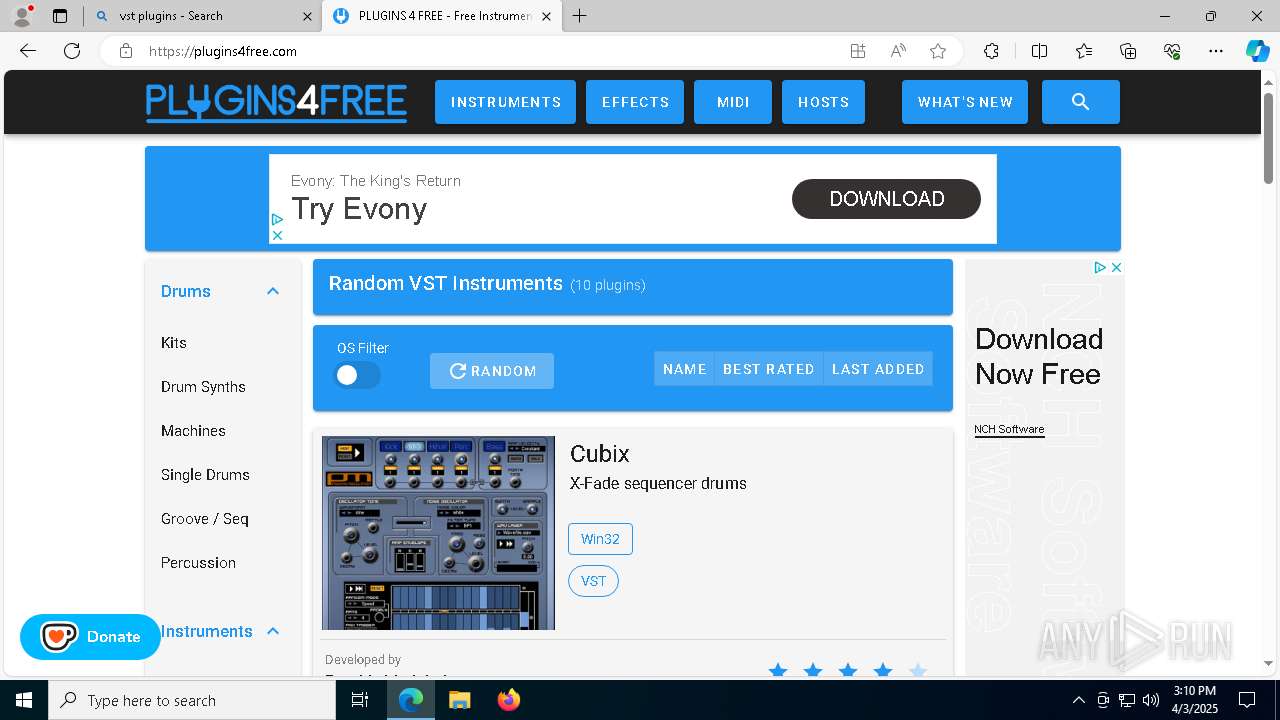
Task: Click the RANDOM refresh button
Action: [492, 371]
